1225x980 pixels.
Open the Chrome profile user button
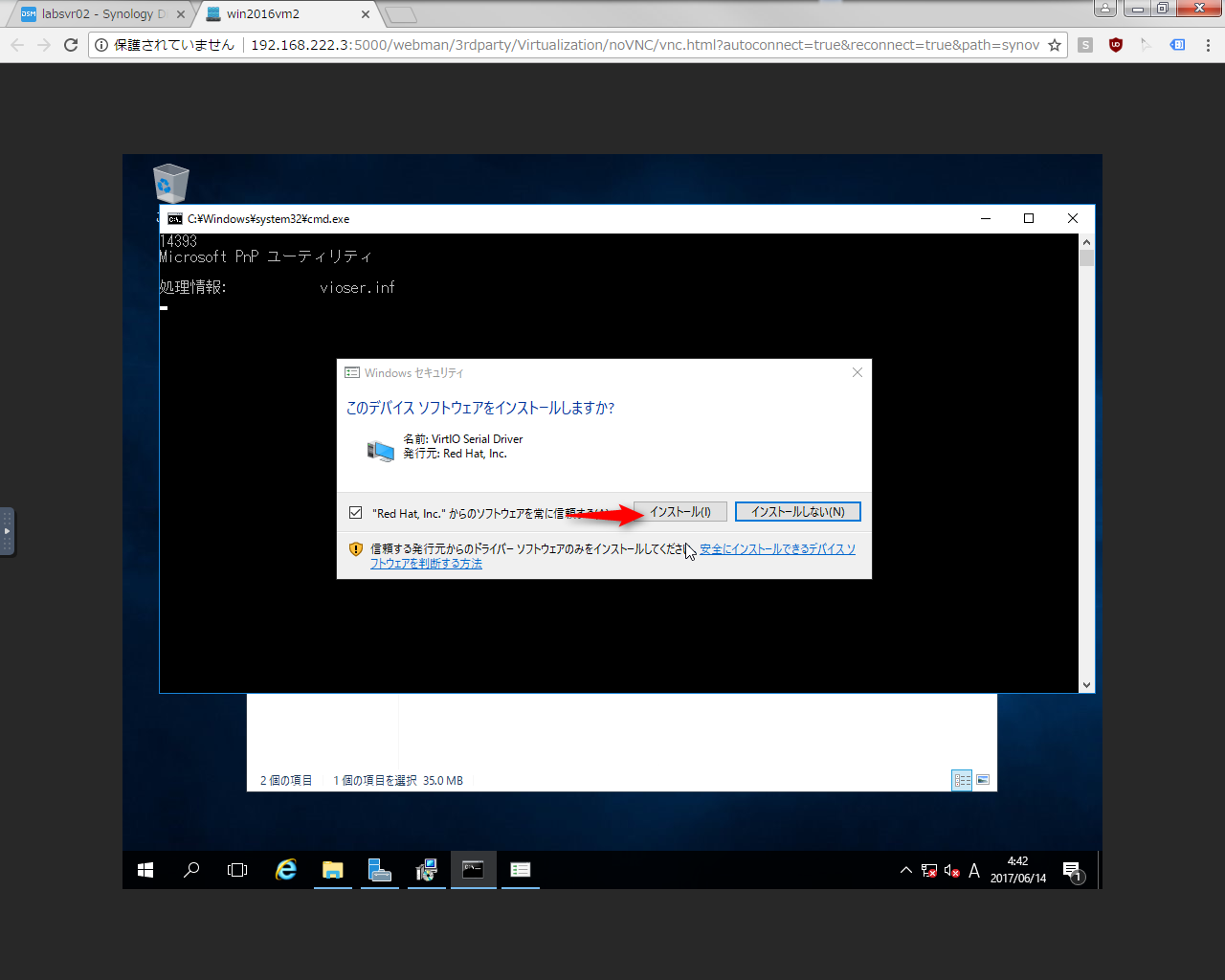point(1105,9)
